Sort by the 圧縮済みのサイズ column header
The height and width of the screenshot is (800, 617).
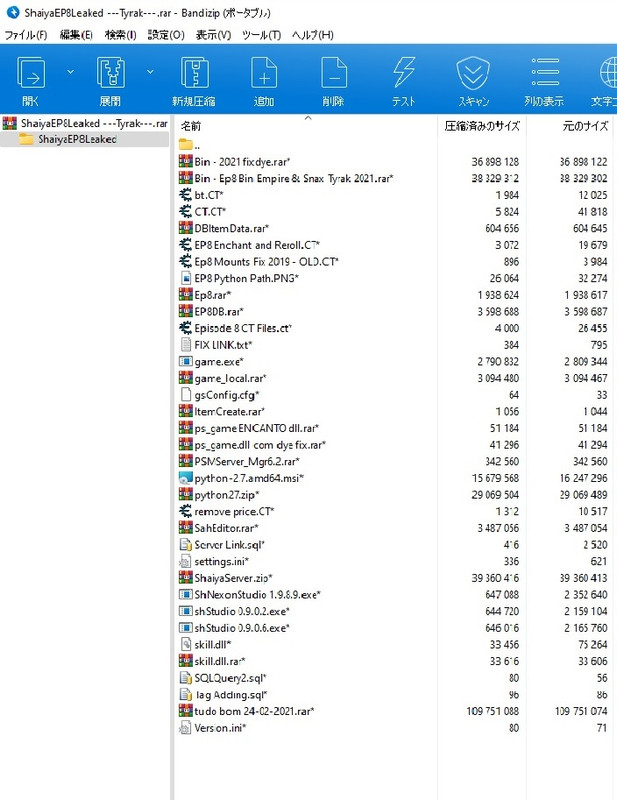[x=482, y=126]
